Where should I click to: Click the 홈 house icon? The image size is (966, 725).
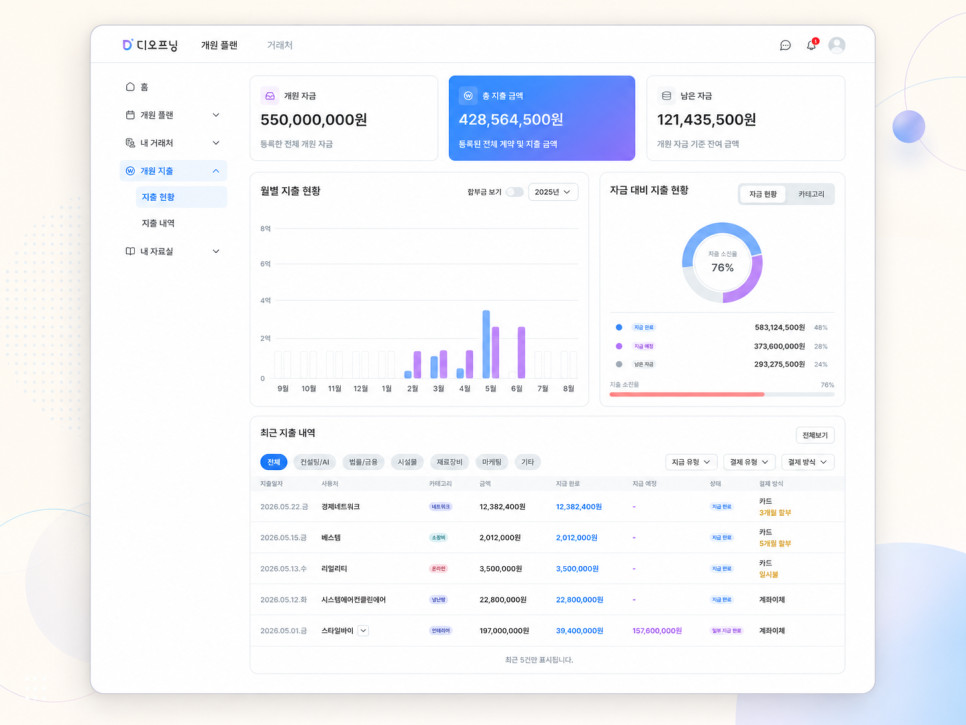pyautogui.click(x=130, y=87)
